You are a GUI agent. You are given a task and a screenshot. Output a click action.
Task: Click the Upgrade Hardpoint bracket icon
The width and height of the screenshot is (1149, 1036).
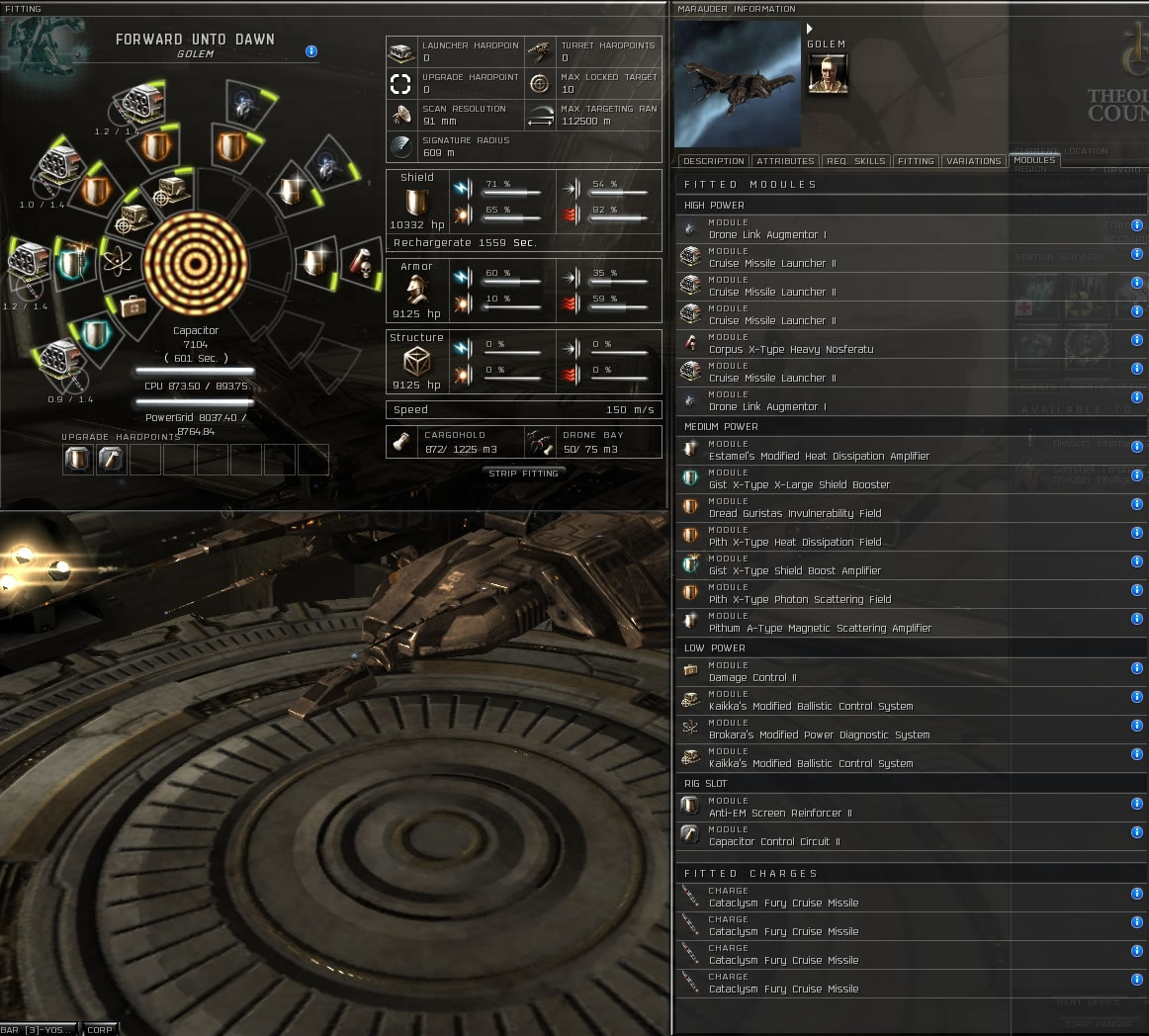(x=400, y=83)
